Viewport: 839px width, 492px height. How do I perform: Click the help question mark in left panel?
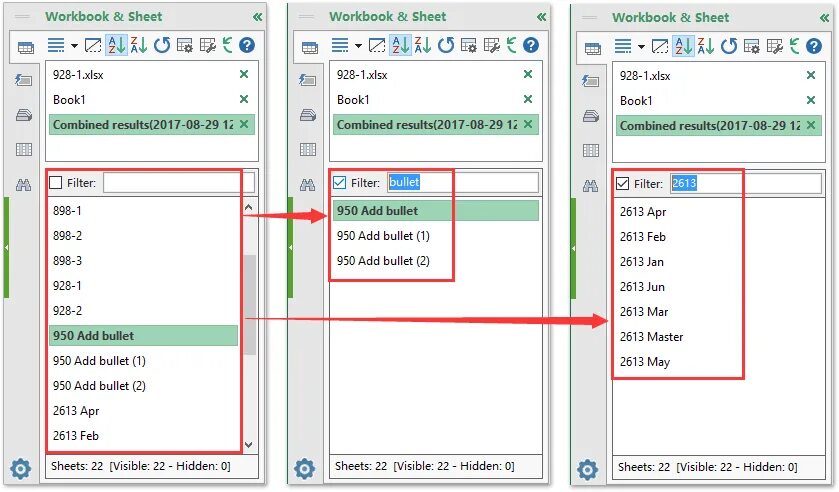[x=247, y=45]
